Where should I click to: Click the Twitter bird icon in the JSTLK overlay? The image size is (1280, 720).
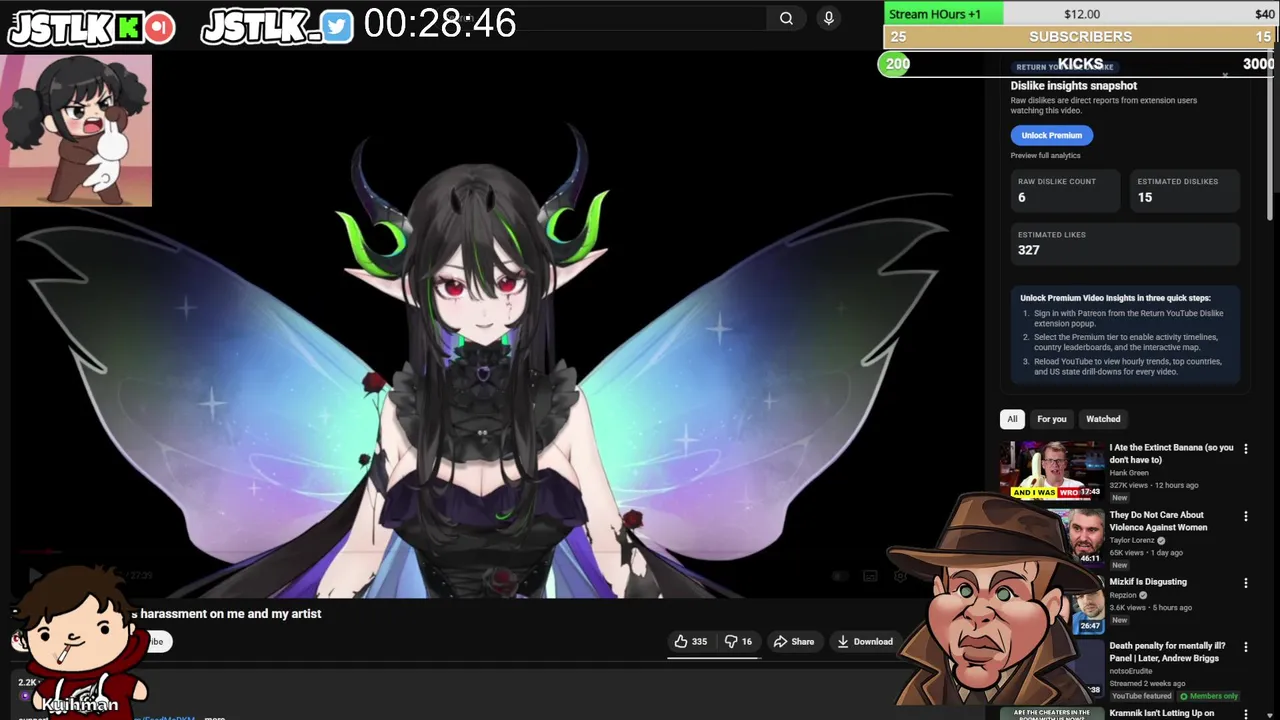[x=337, y=27]
